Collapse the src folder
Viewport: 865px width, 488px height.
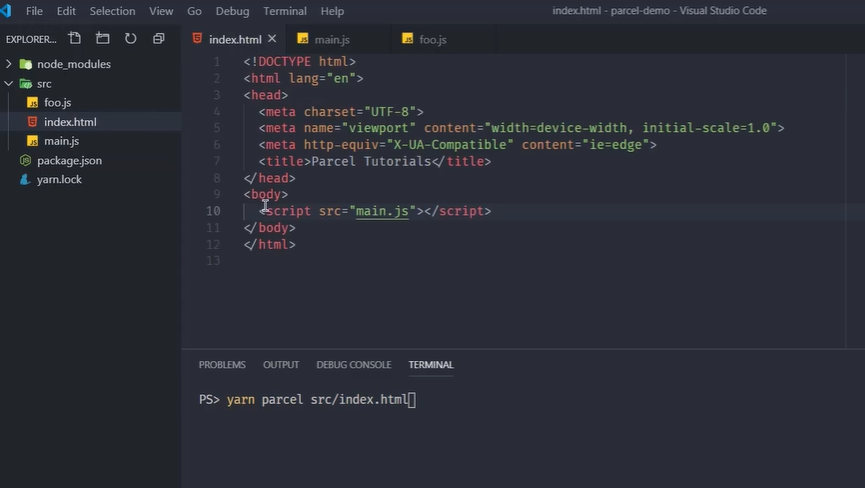point(9,84)
